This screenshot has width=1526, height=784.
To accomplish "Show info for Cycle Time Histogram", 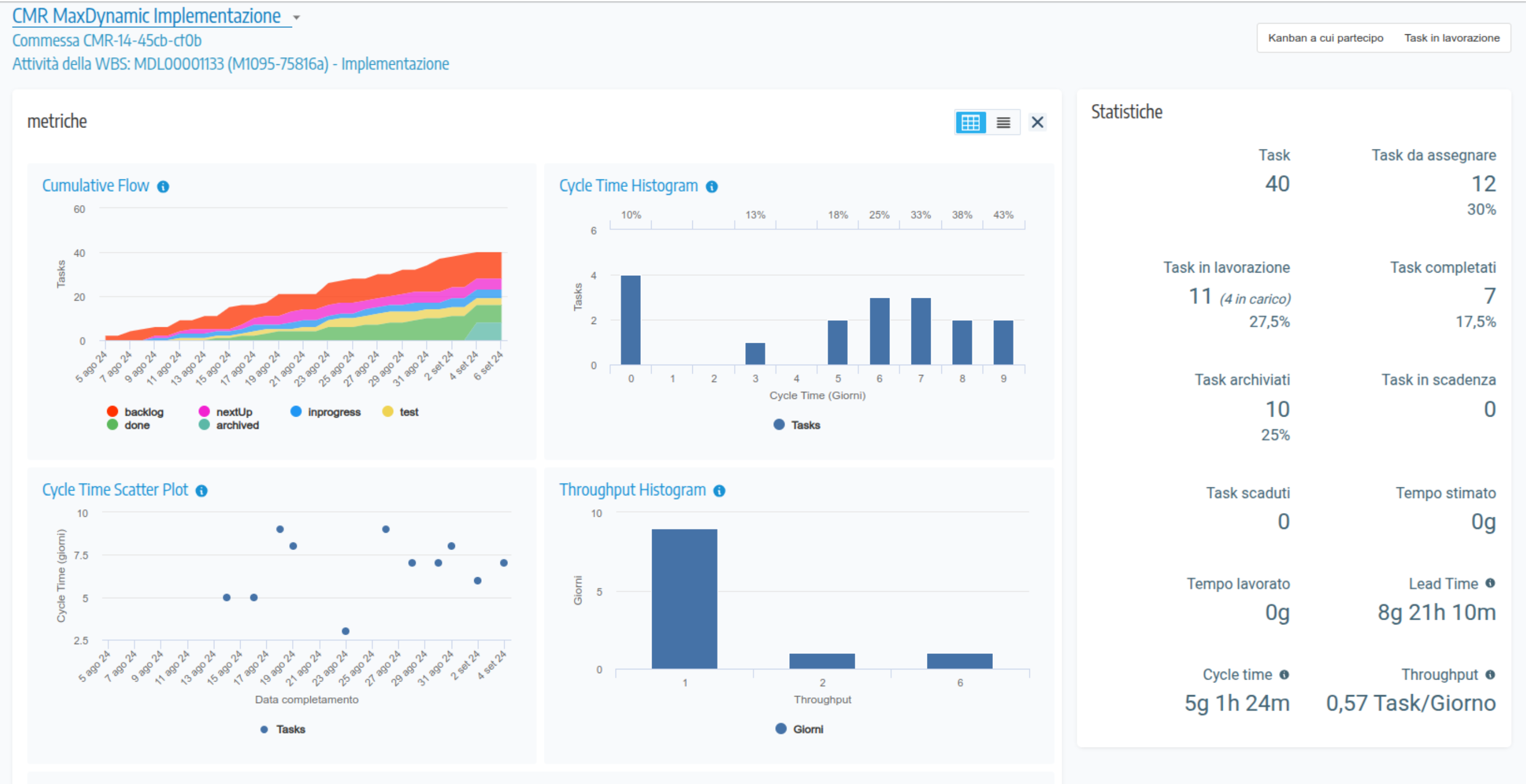I will coord(712,187).
